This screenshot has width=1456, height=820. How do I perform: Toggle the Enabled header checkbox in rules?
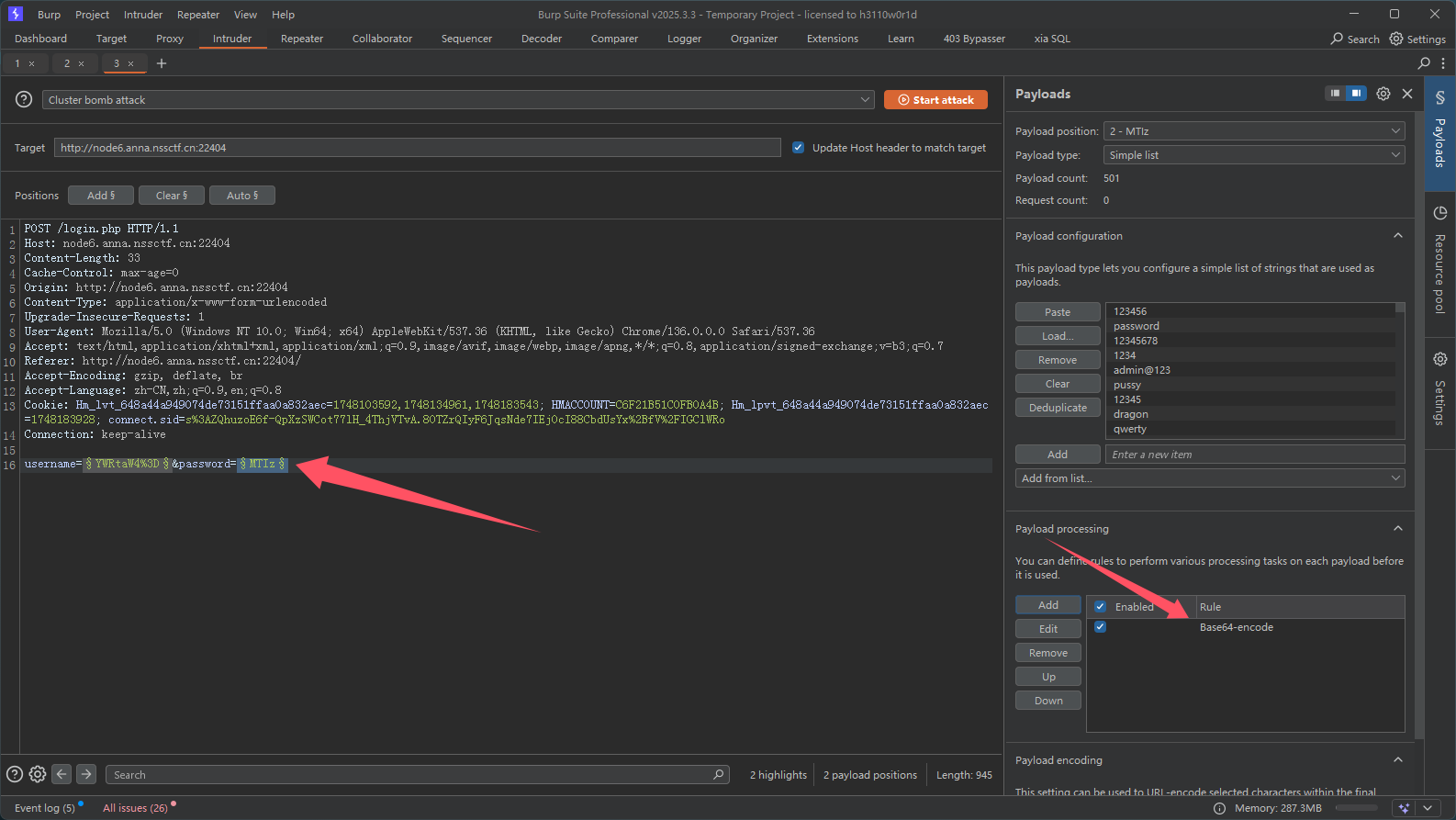pyautogui.click(x=1100, y=607)
